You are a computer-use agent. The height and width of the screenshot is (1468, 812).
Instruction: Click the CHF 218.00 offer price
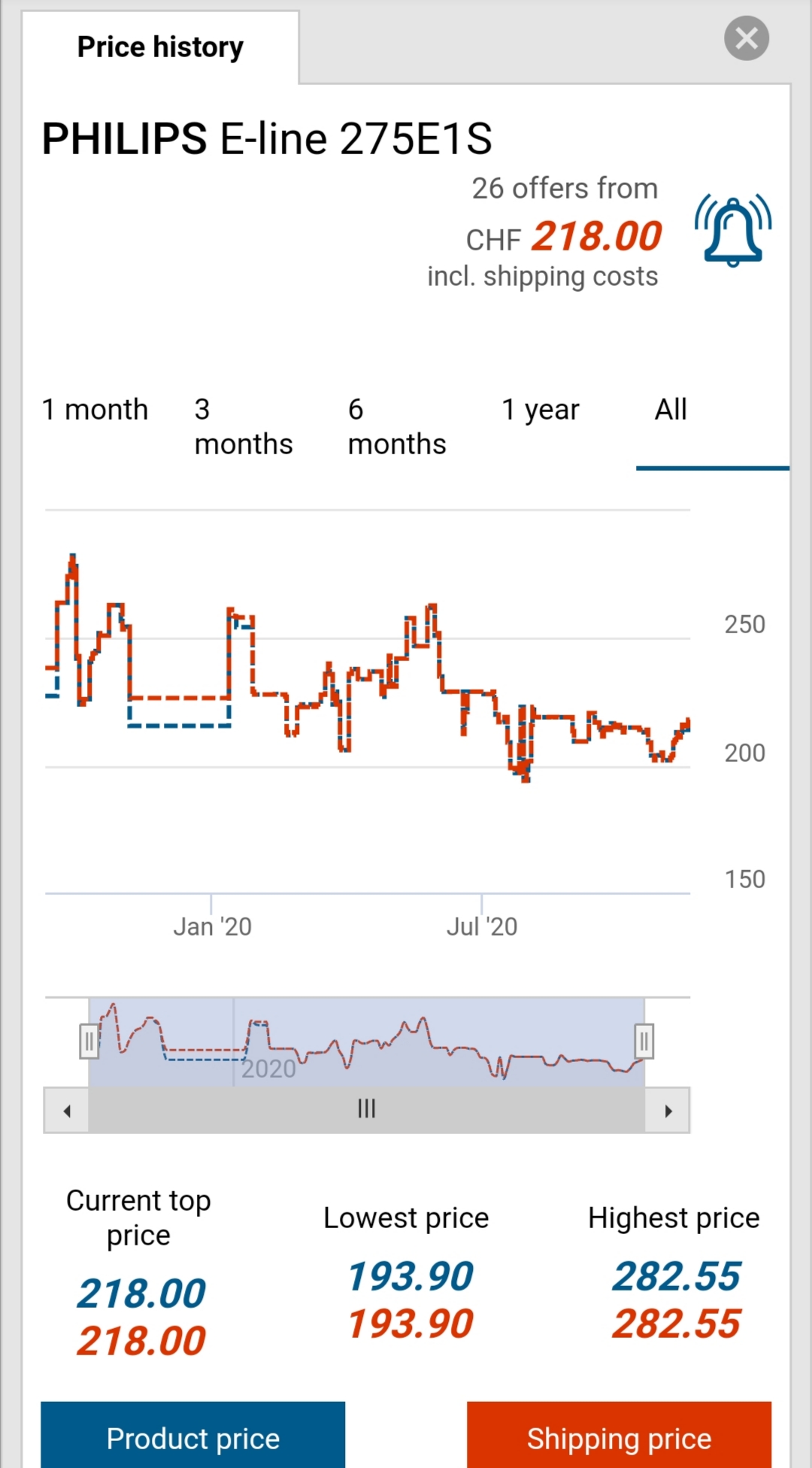pyautogui.click(x=595, y=237)
